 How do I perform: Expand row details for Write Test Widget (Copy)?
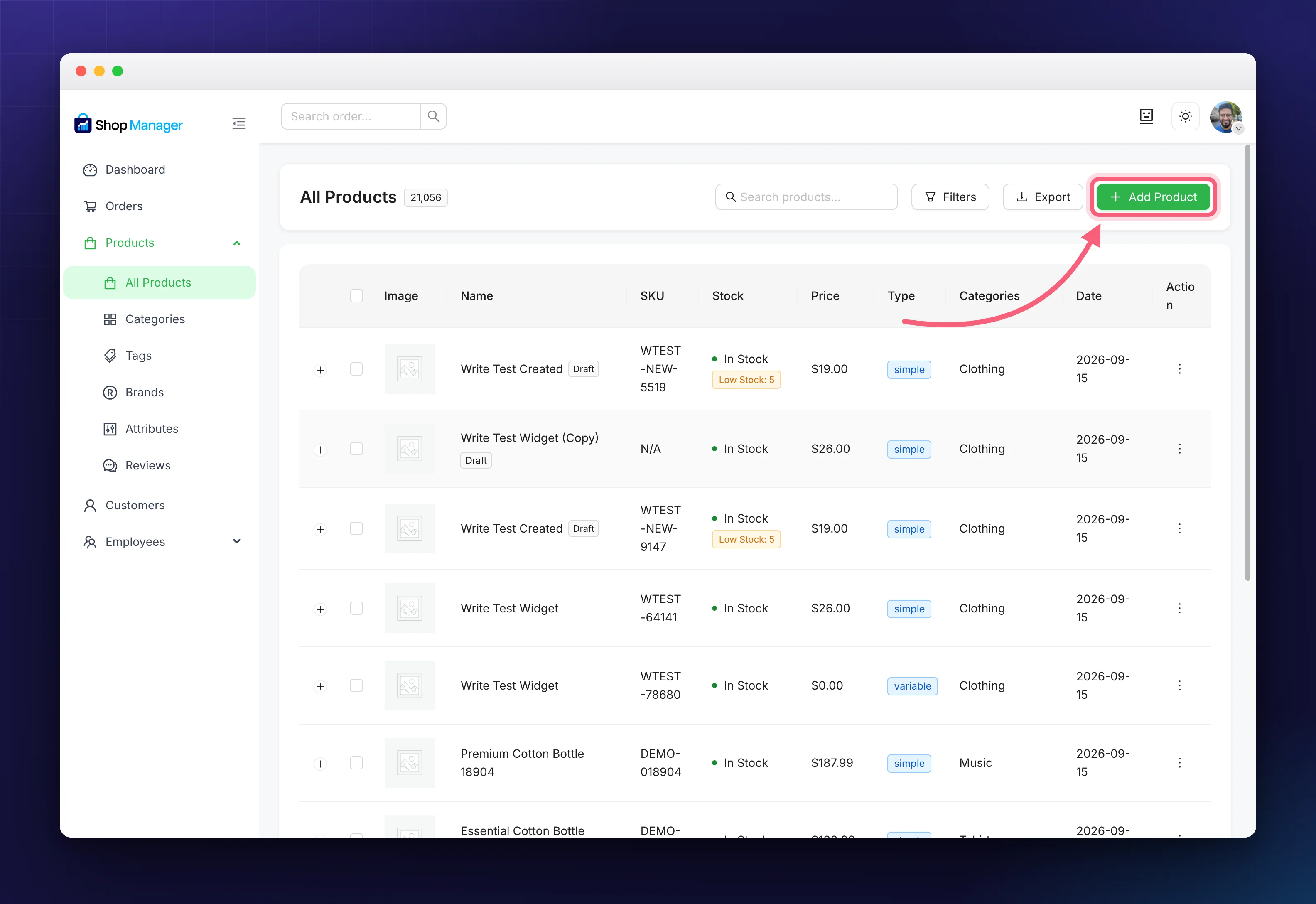[x=320, y=450]
